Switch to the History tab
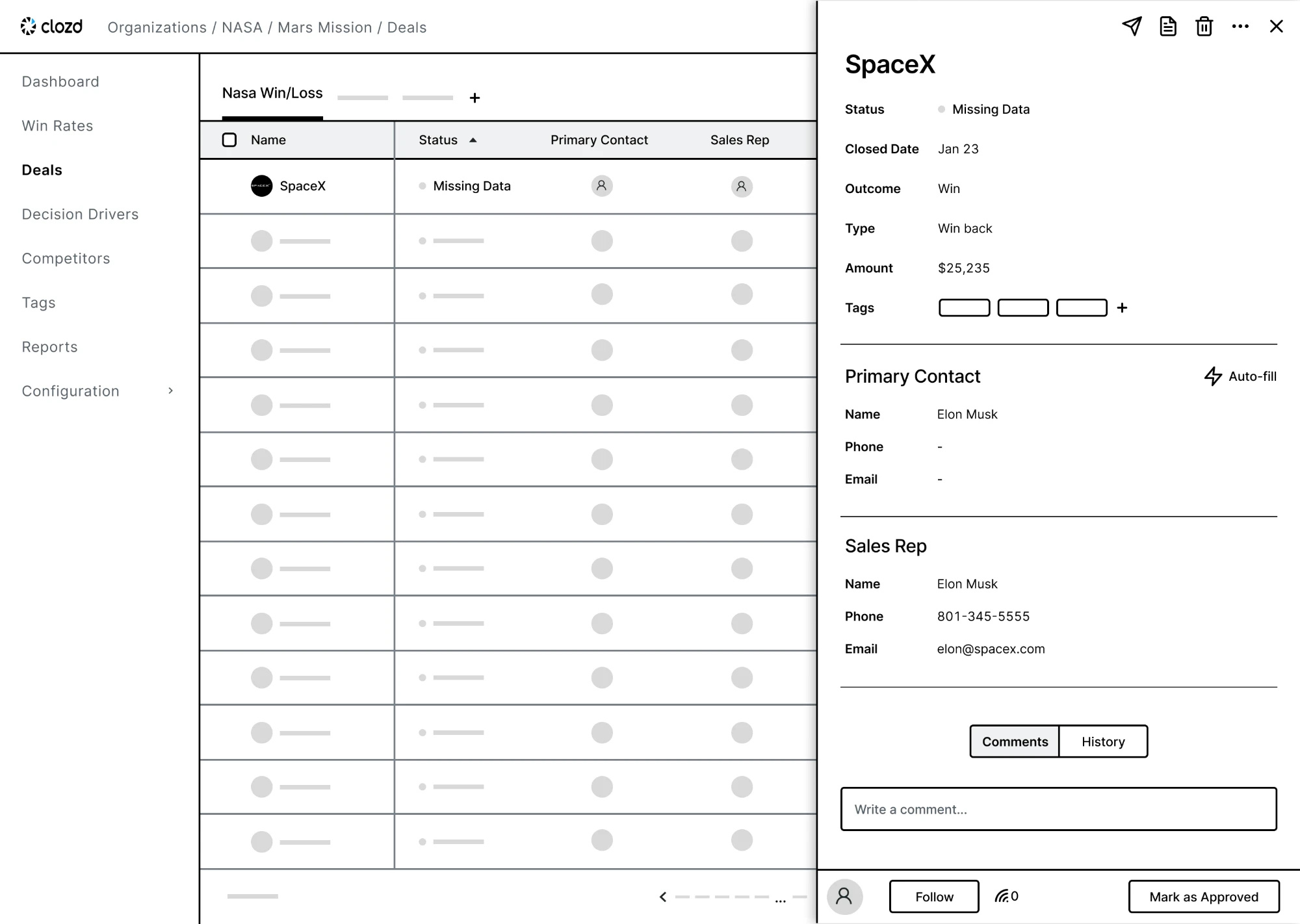 (1103, 741)
